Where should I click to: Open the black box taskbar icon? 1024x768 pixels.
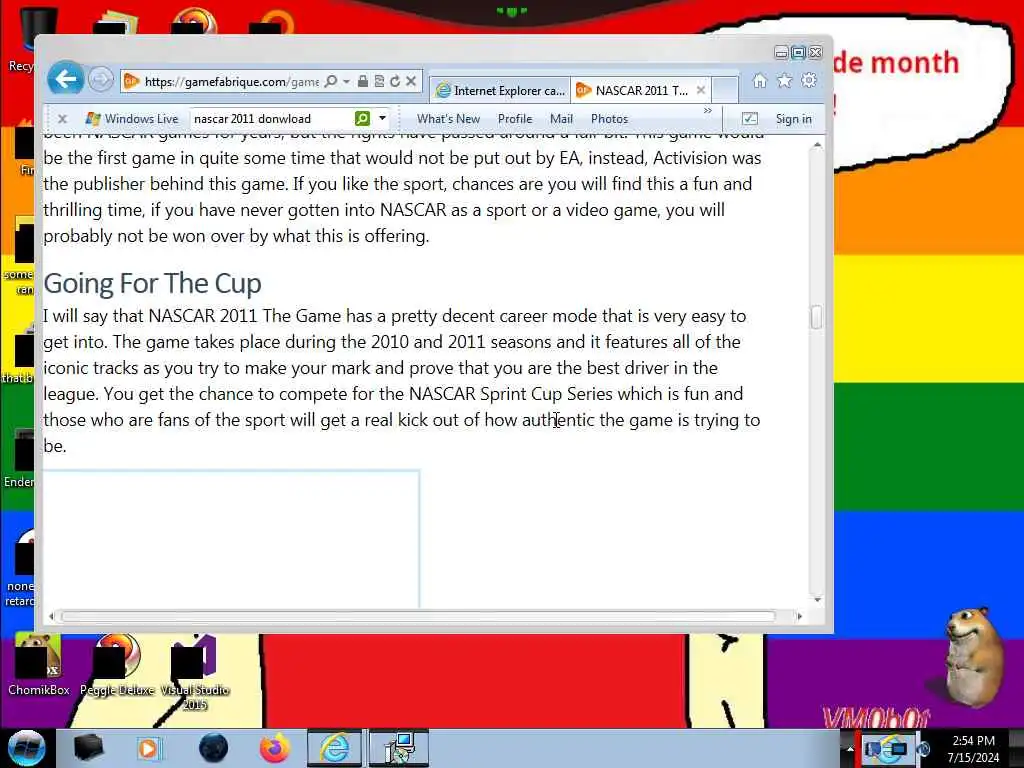coord(88,748)
